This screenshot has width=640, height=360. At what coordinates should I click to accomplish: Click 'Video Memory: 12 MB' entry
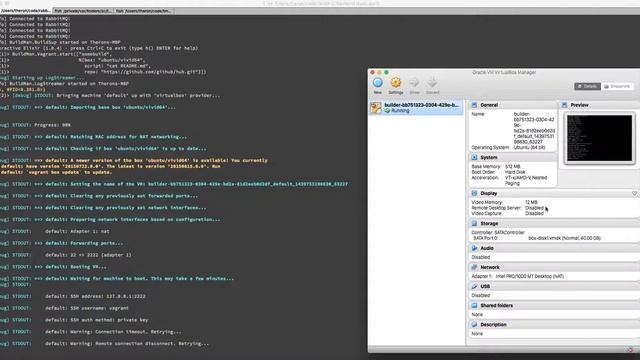[x=504, y=202]
